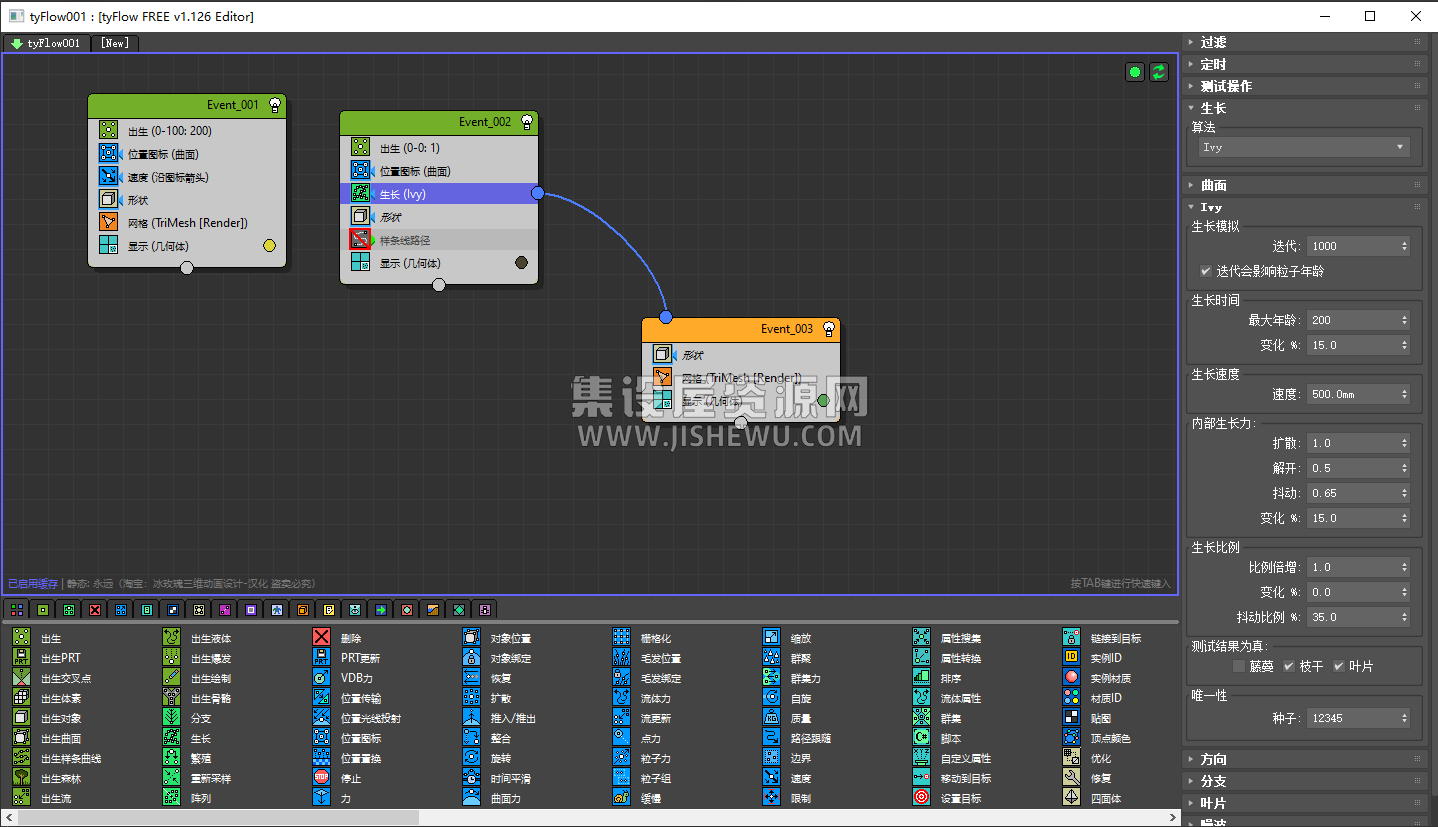This screenshot has height=827, width=1438.
Task: Select the tyFlow001 tab
Action: click(46, 43)
